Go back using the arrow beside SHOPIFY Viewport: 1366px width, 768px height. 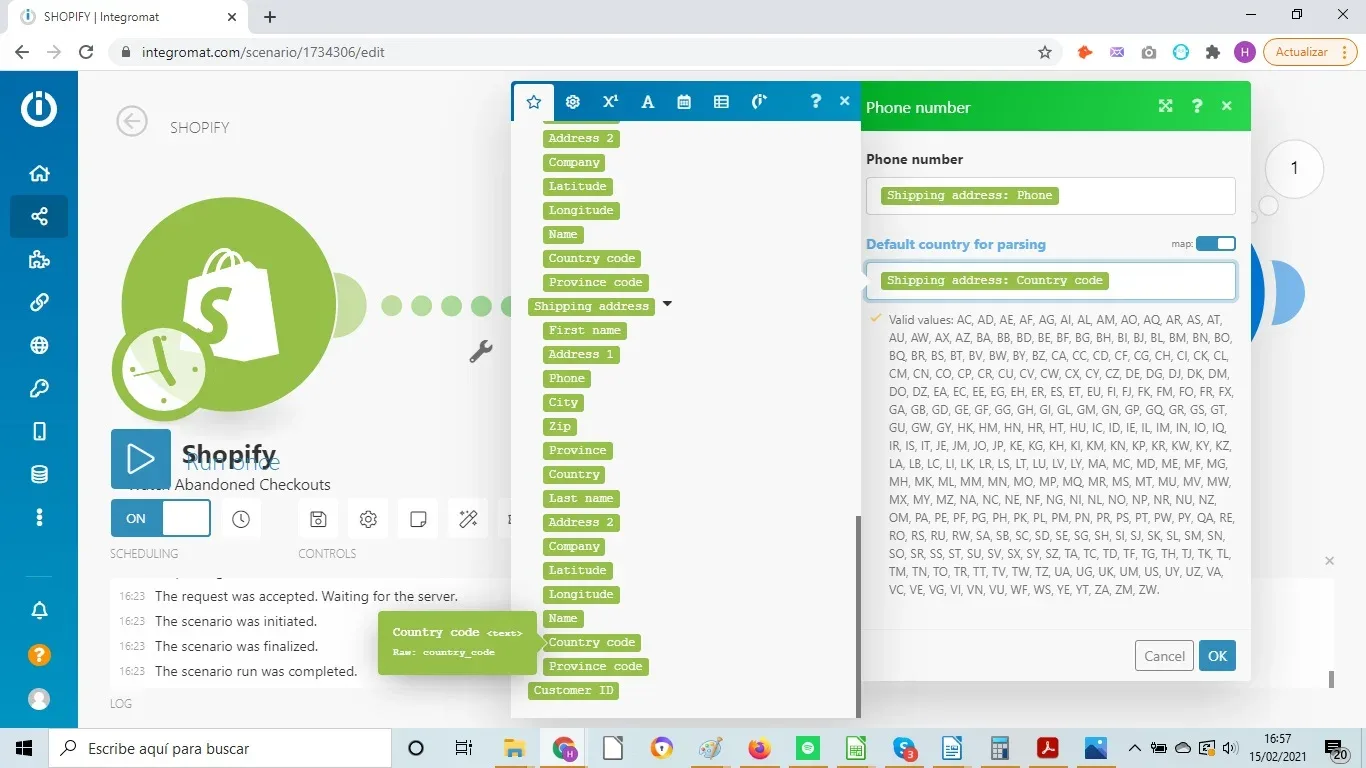[132, 122]
